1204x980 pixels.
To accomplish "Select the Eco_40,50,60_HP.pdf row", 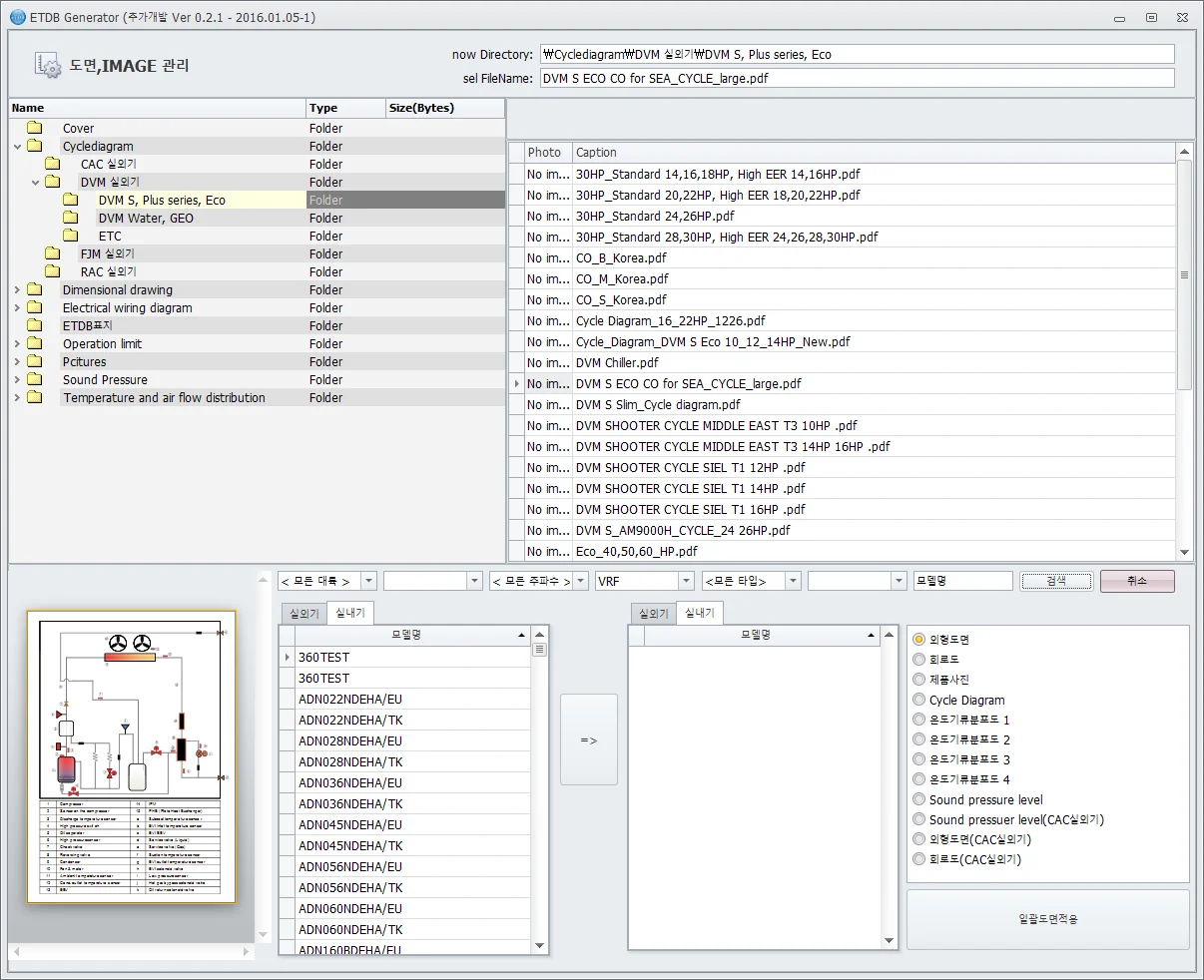I will click(x=842, y=551).
